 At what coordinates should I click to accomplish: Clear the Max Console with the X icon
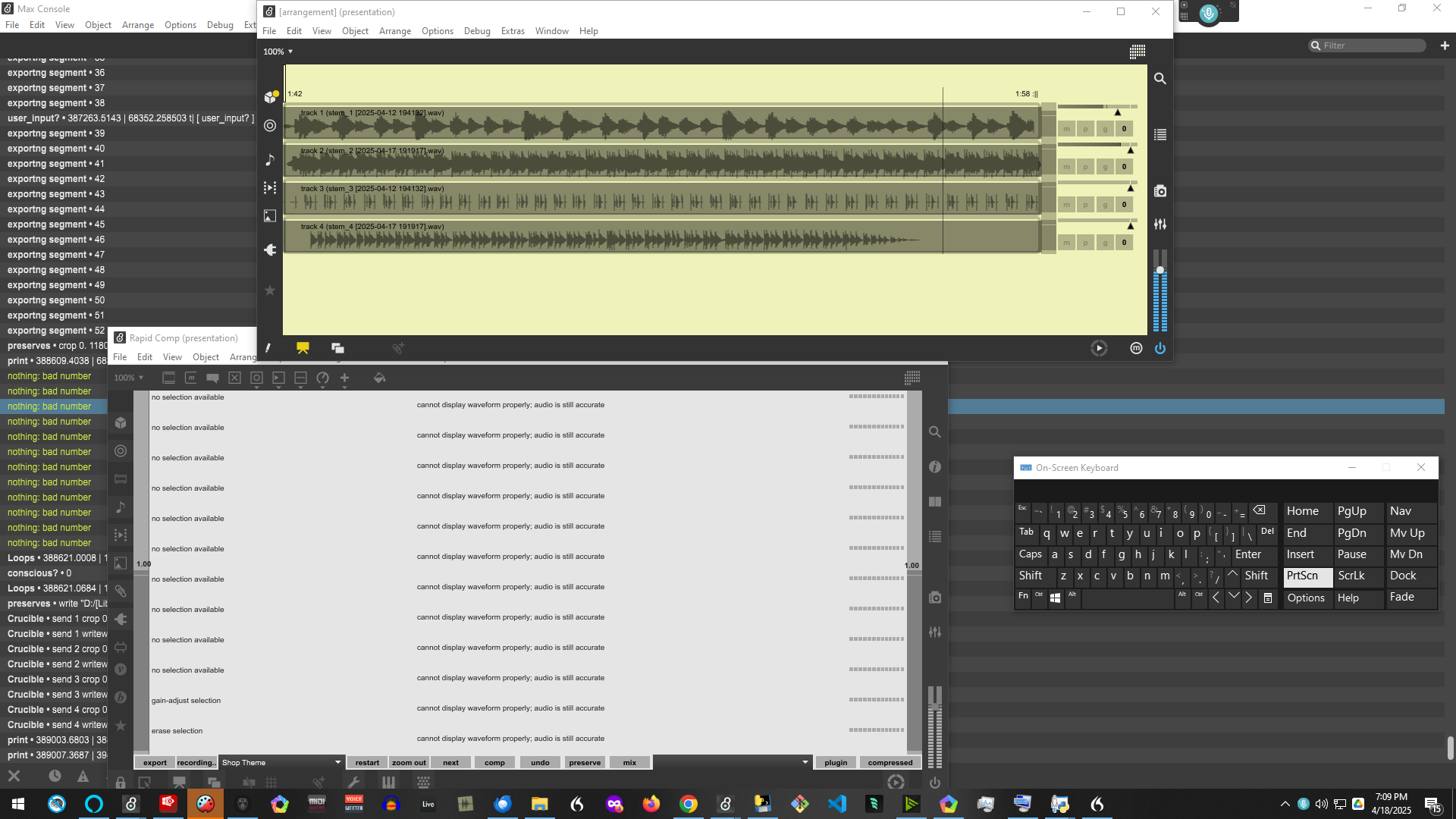coord(14,776)
